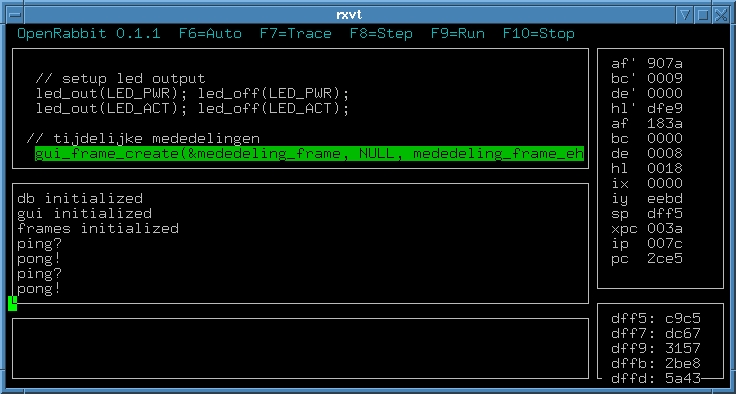Click the hl register value 0018

tap(665, 169)
